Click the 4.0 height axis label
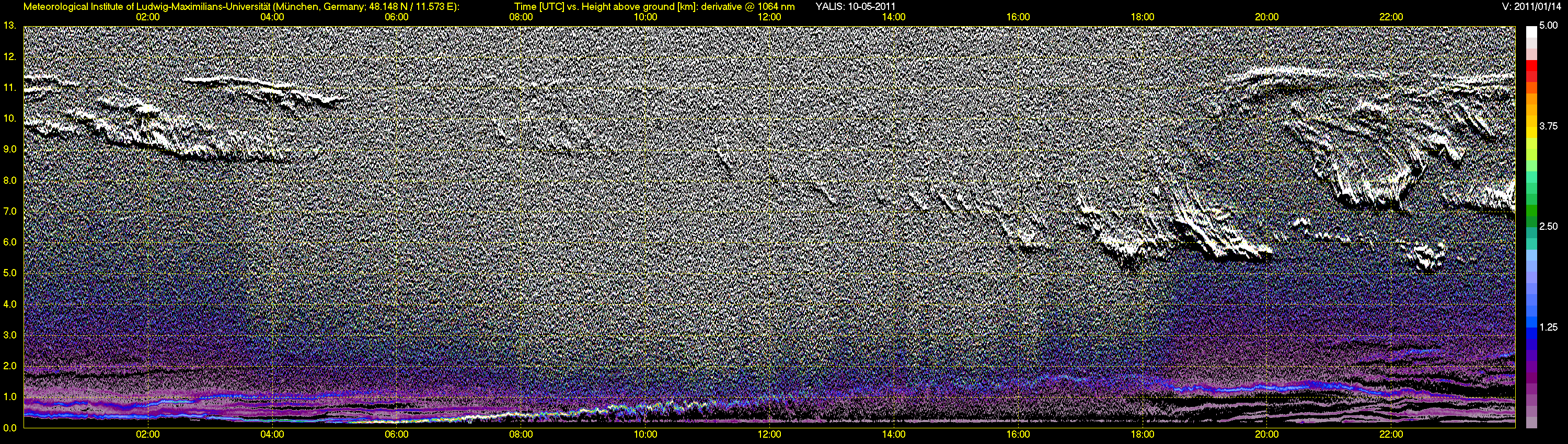 point(10,304)
